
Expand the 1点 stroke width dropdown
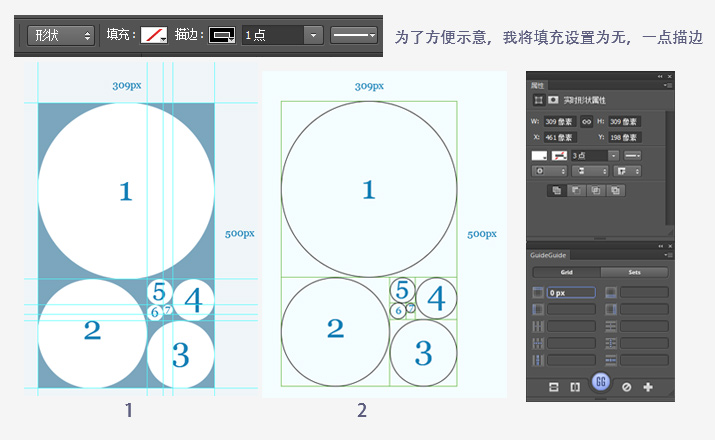(314, 35)
